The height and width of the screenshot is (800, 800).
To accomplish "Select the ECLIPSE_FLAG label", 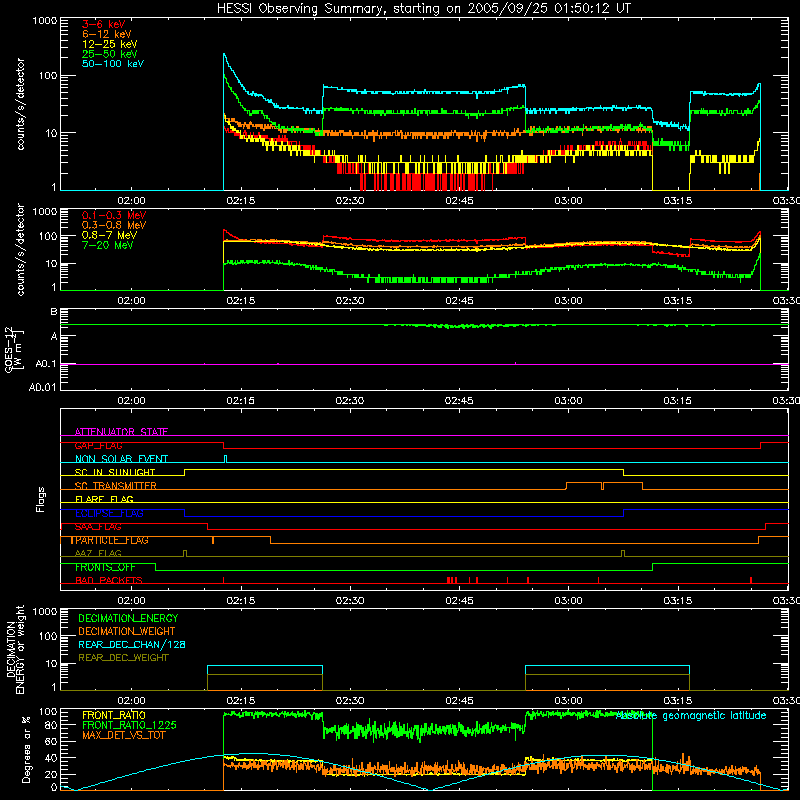I will click(109, 513).
